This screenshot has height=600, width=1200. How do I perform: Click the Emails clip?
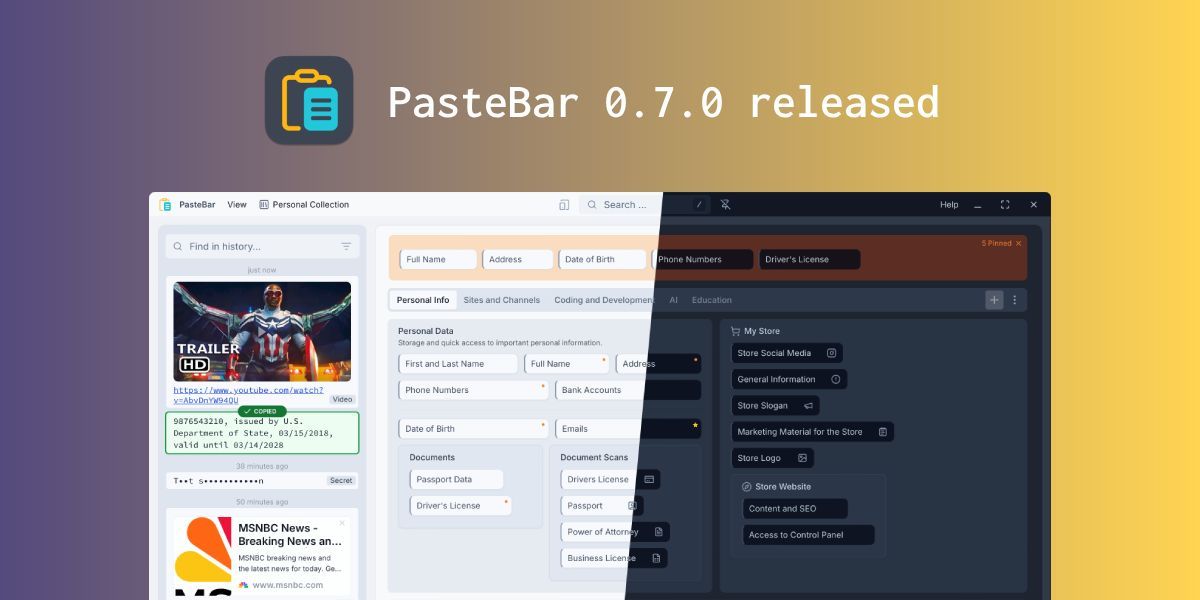point(628,429)
